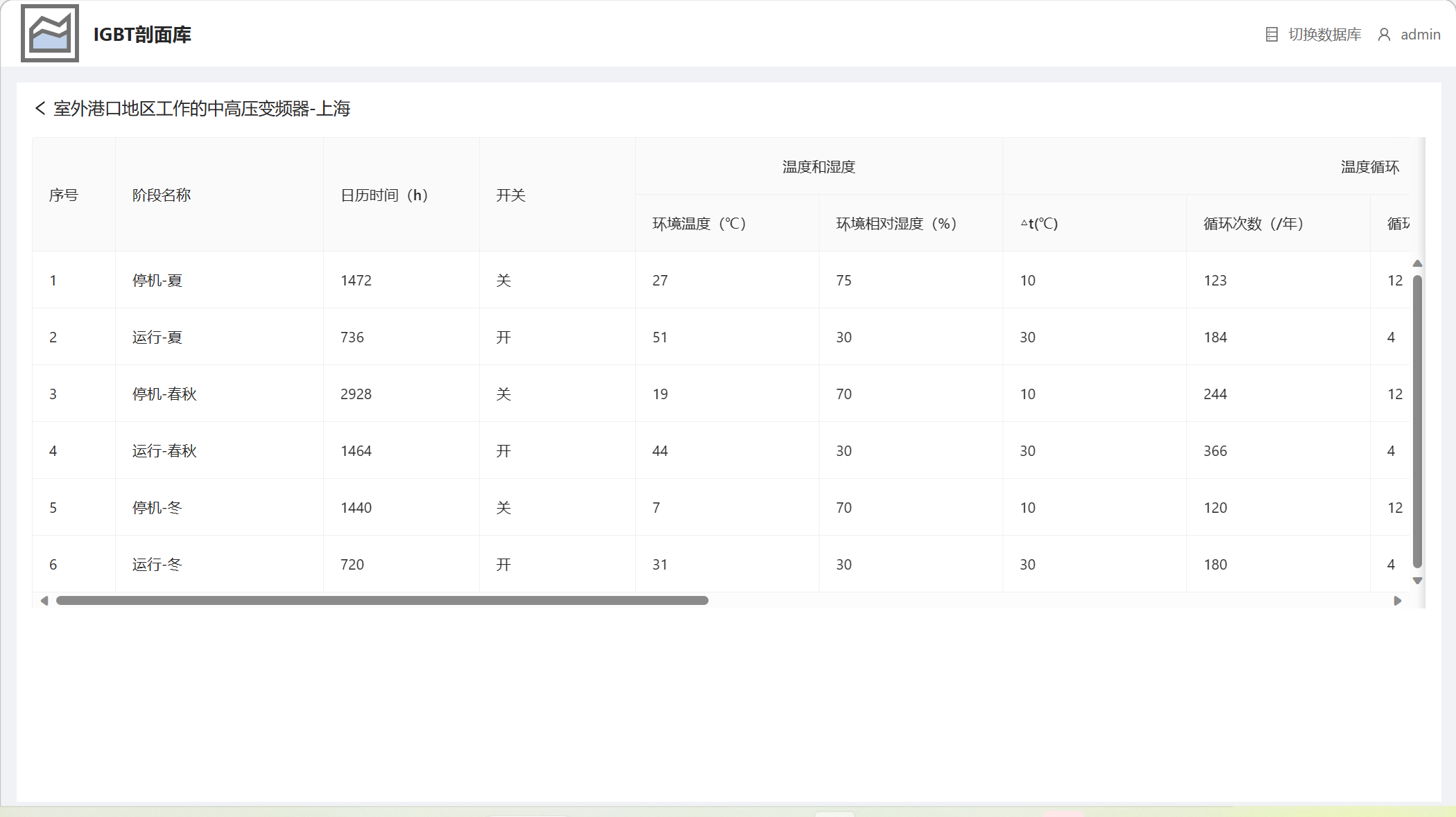Click the 循环次数（/年） column header
Viewport: 1456px width, 817px height.
(x=1254, y=224)
